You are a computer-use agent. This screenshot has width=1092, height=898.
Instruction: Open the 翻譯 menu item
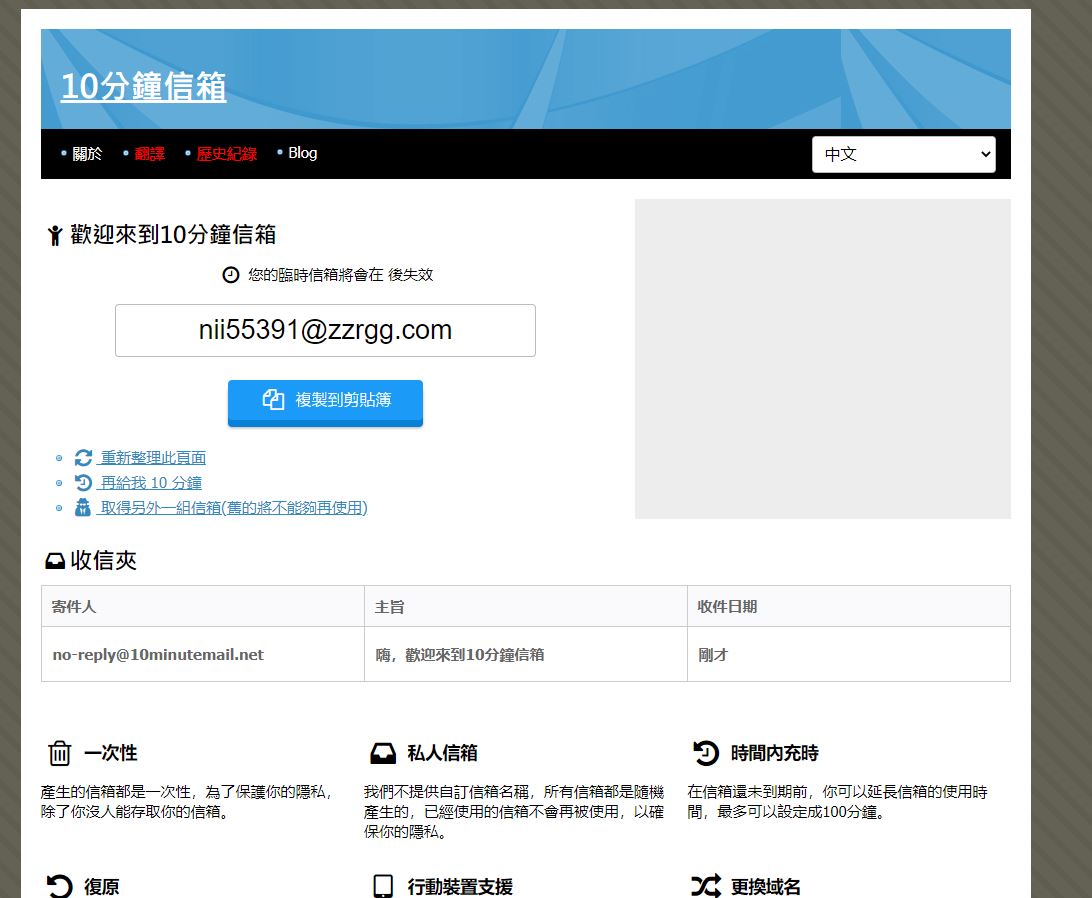[x=149, y=153]
